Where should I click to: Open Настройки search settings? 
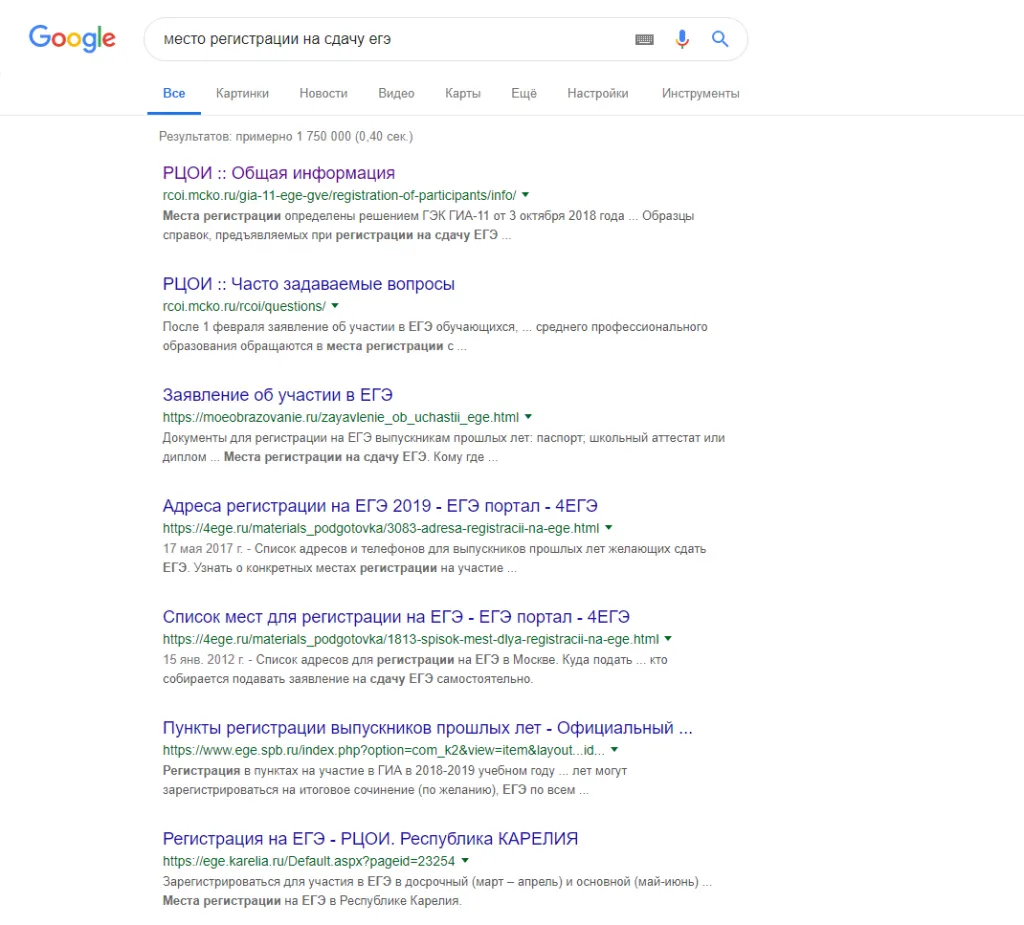[598, 93]
